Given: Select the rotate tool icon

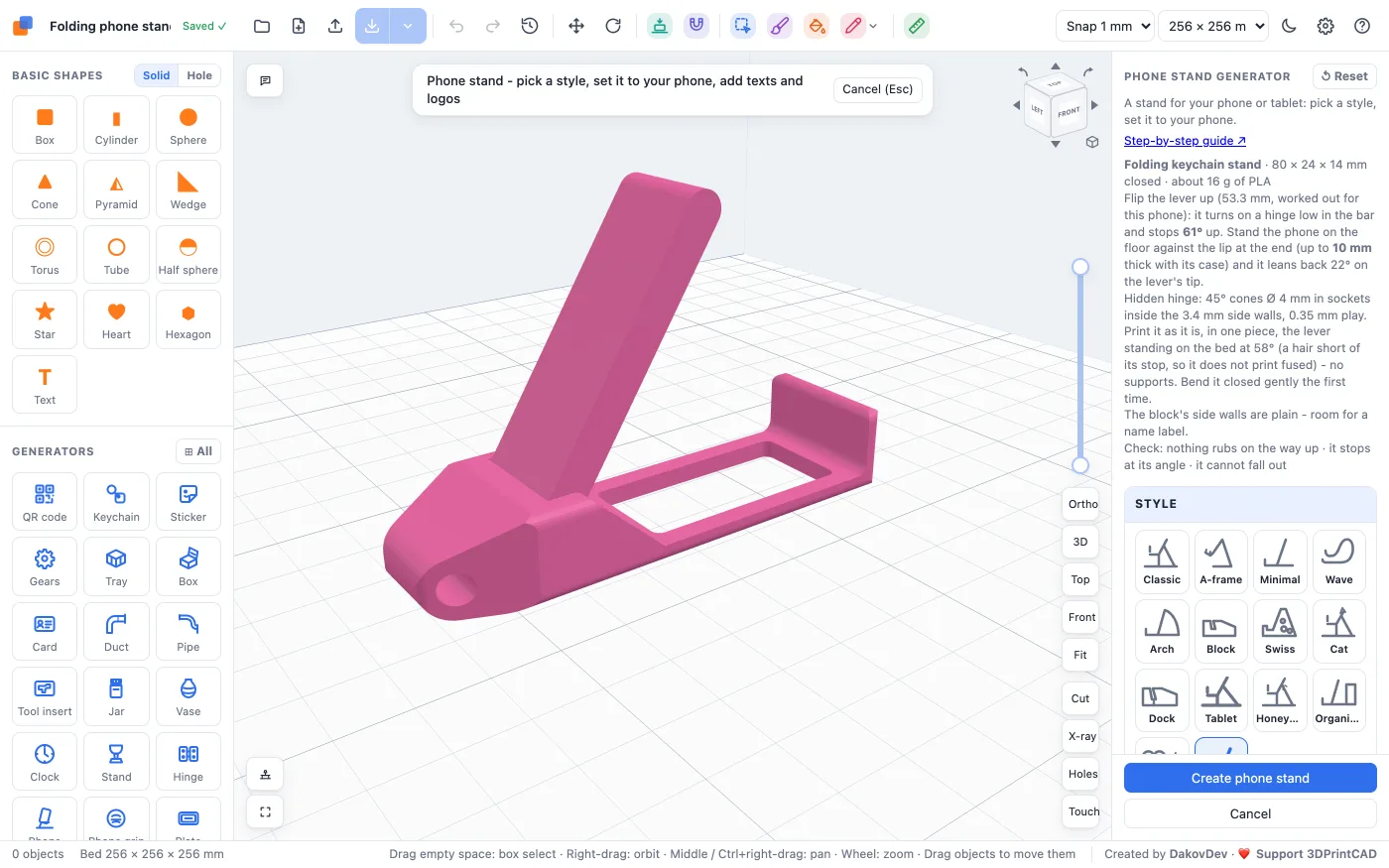Looking at the screenshot, I should [613, 26].
